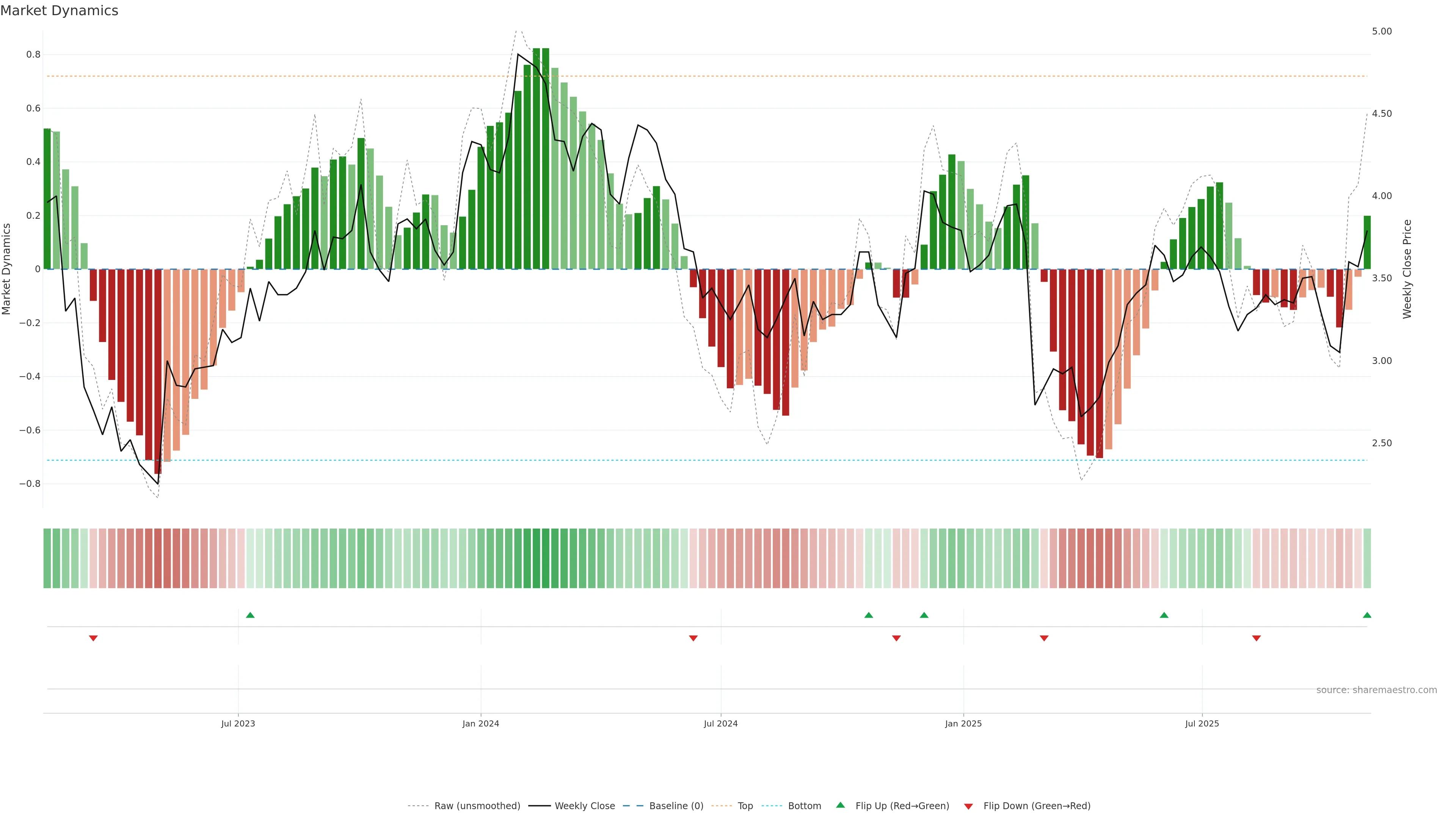This screenshot has width=1456, height=819.
Task: Click the first green flip-up triangle near Jul 2023
Action: point(250,615)
